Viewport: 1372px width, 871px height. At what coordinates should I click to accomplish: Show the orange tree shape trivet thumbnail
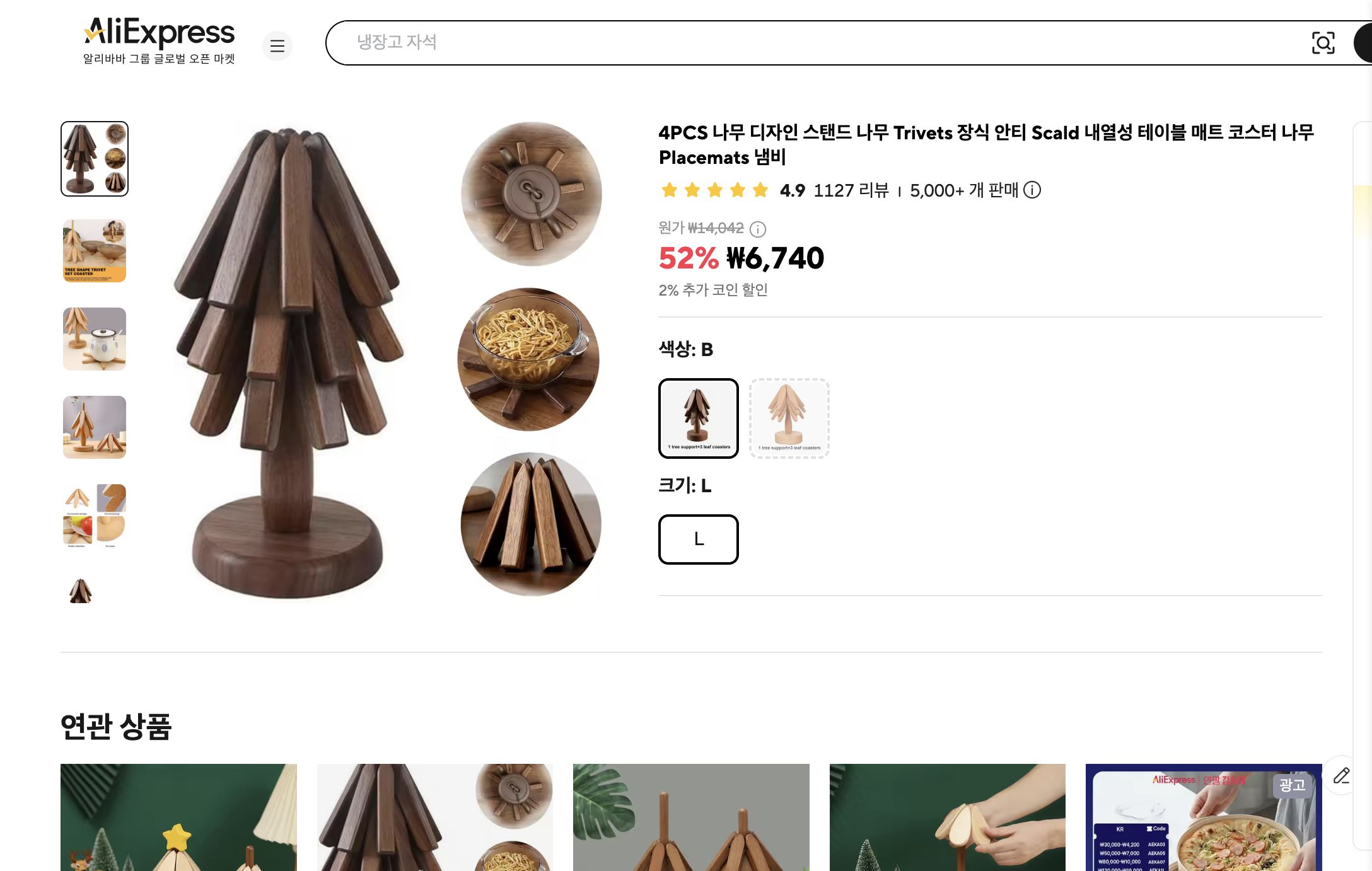pos(95,251)
